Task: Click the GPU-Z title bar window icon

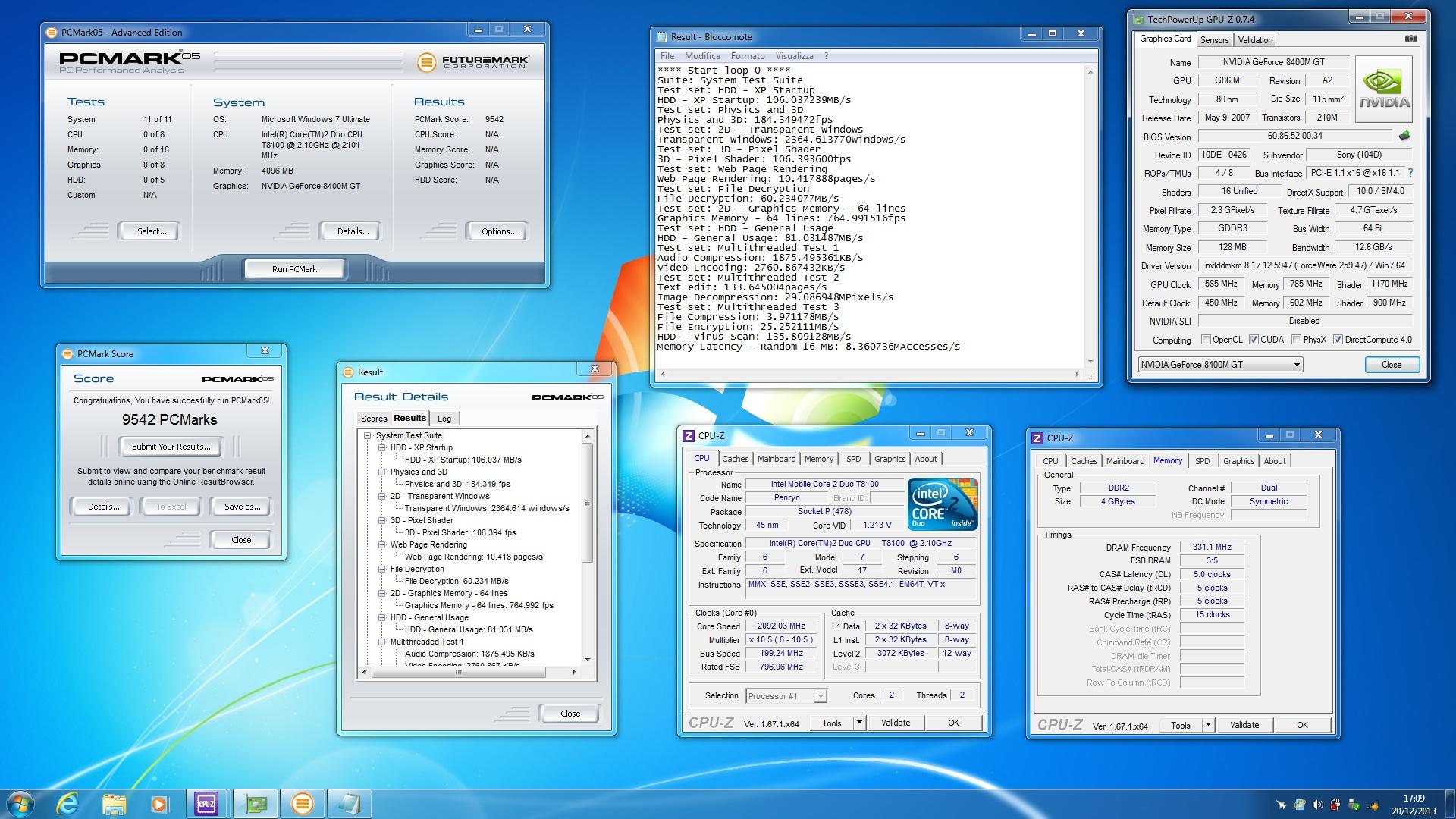Action: click(1139, 20)
